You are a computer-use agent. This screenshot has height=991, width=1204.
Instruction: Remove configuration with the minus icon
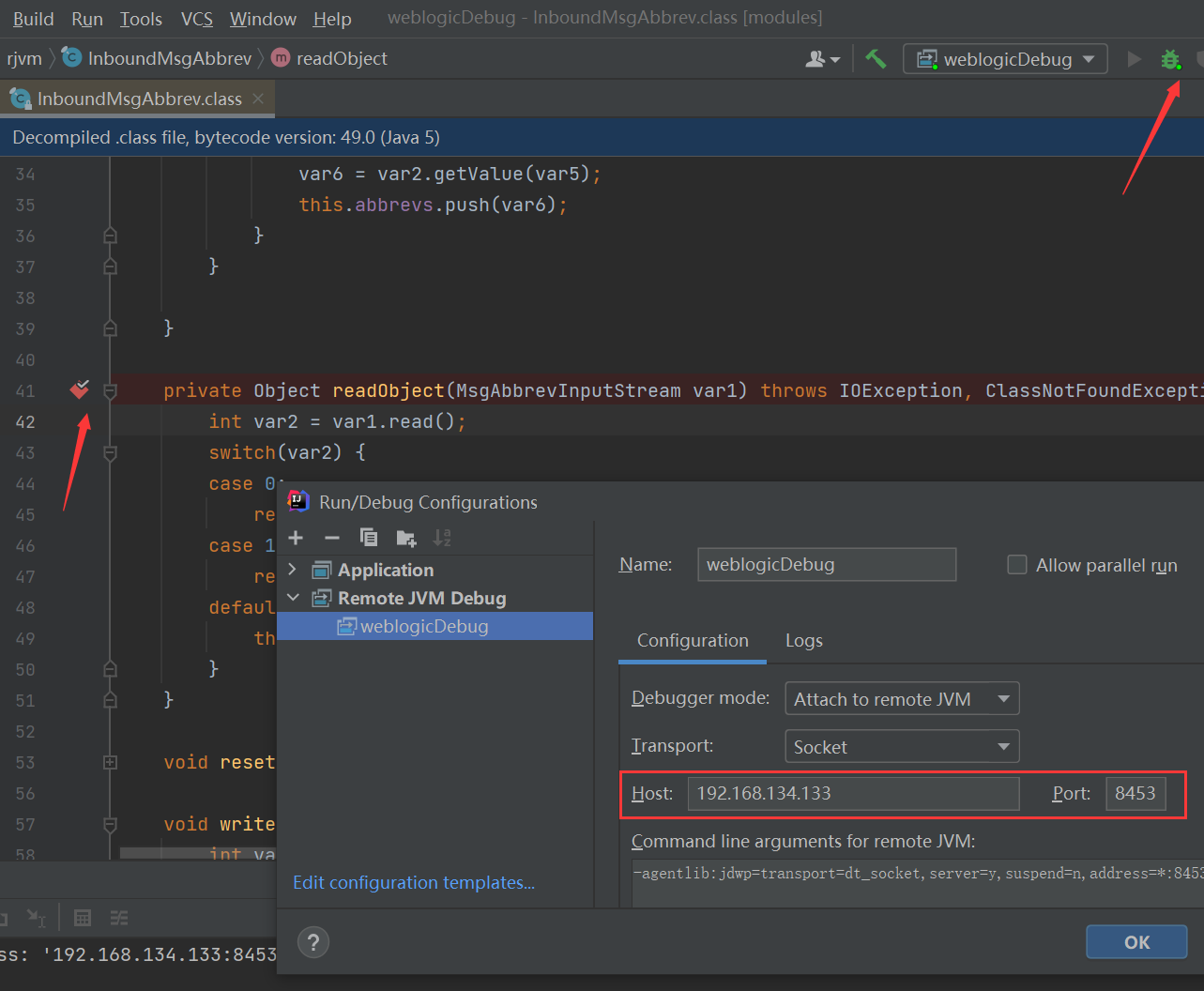click(x=331, y=538)
